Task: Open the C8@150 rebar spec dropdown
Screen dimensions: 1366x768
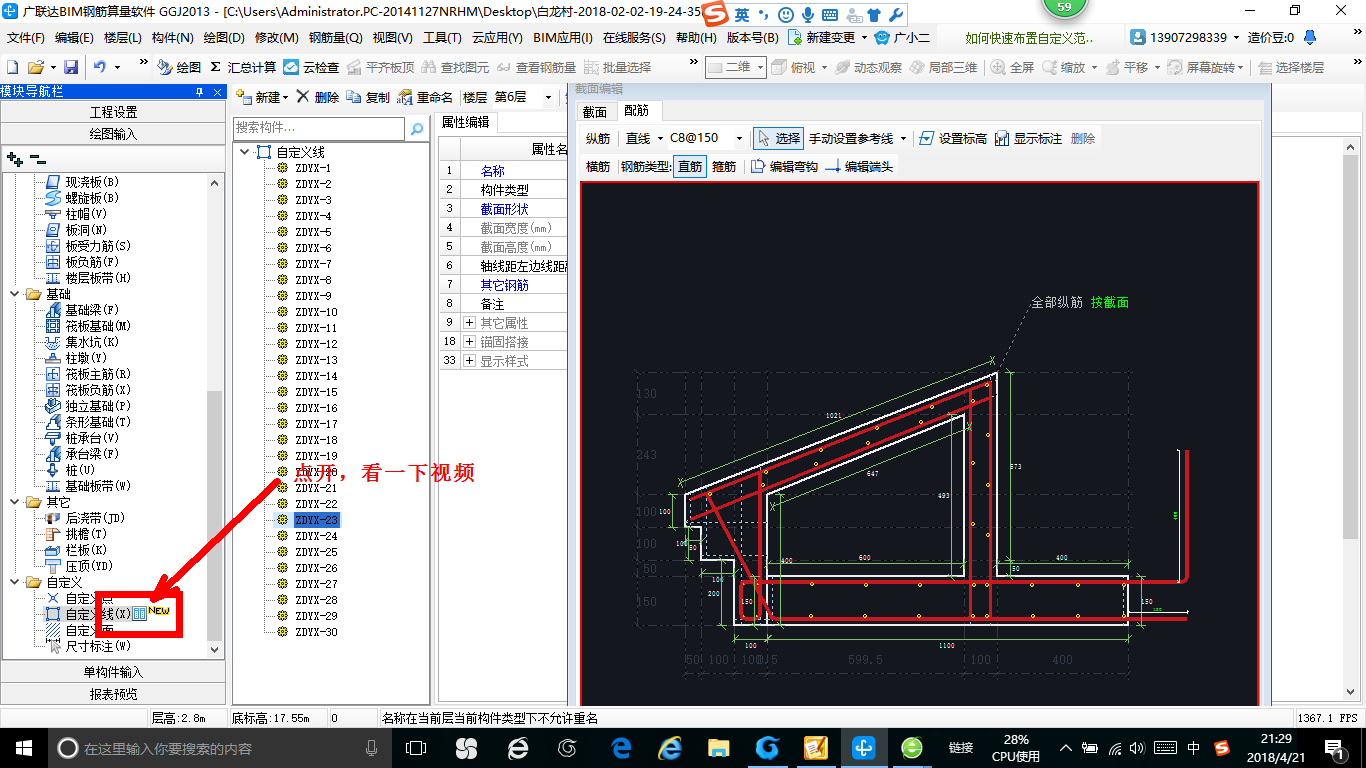Action: (x=739, y=139)
